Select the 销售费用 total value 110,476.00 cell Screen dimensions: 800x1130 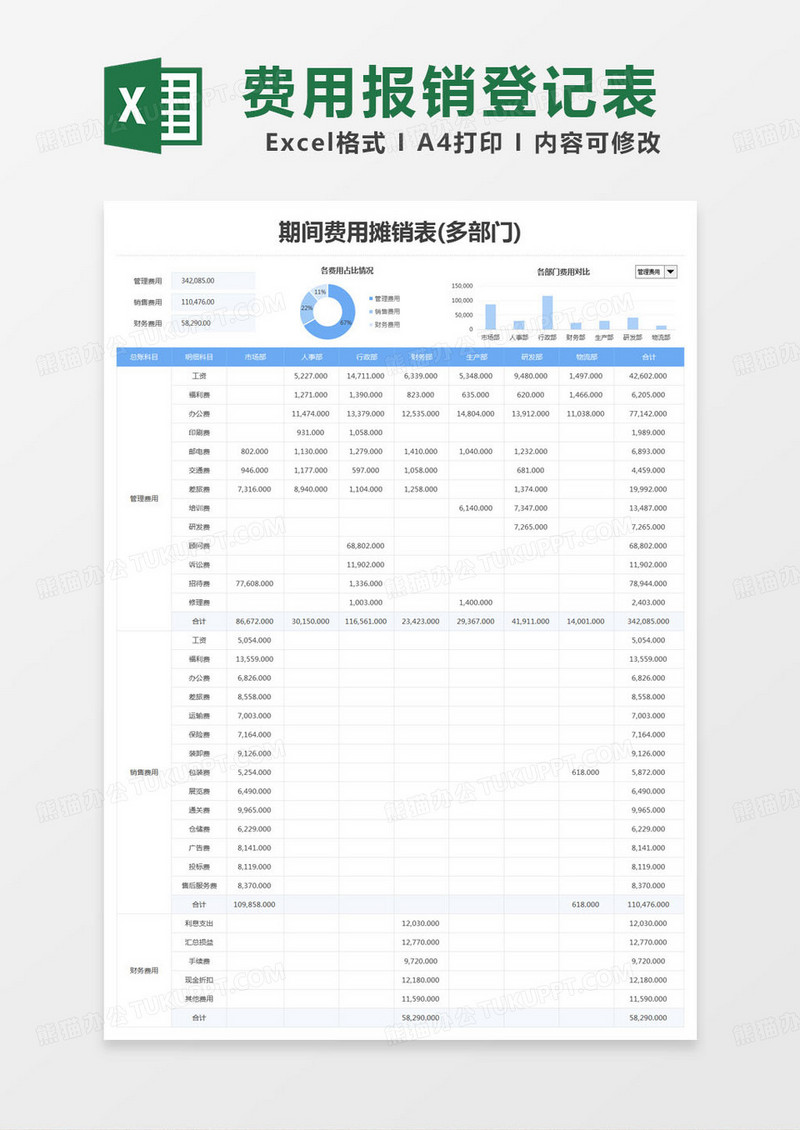click(x=213, y=302)
